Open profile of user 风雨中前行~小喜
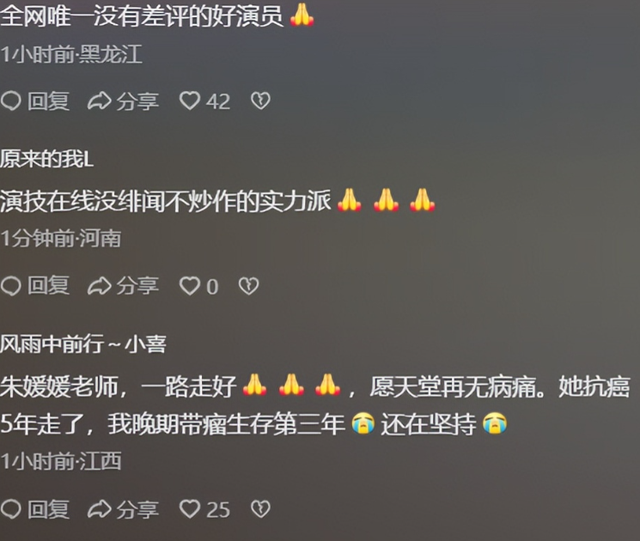The width and height of the screenshot is (640, 541). pos(83,344)
